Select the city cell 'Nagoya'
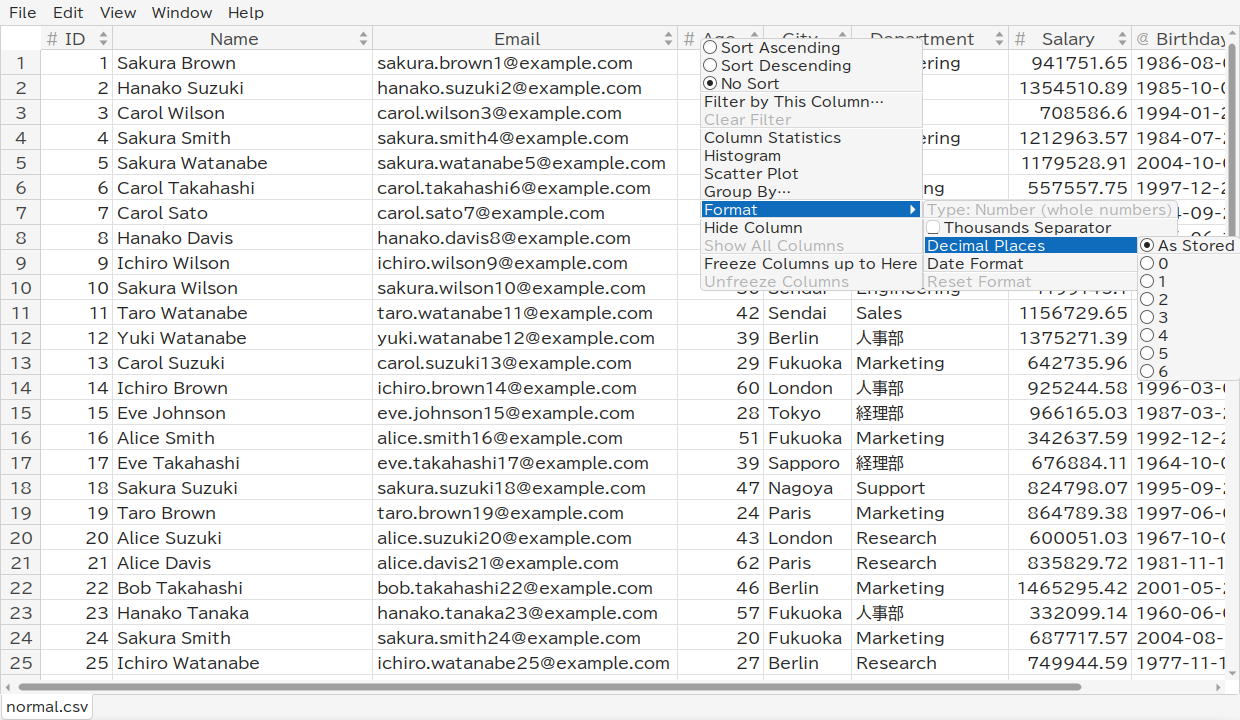 (x=808, y=488)
